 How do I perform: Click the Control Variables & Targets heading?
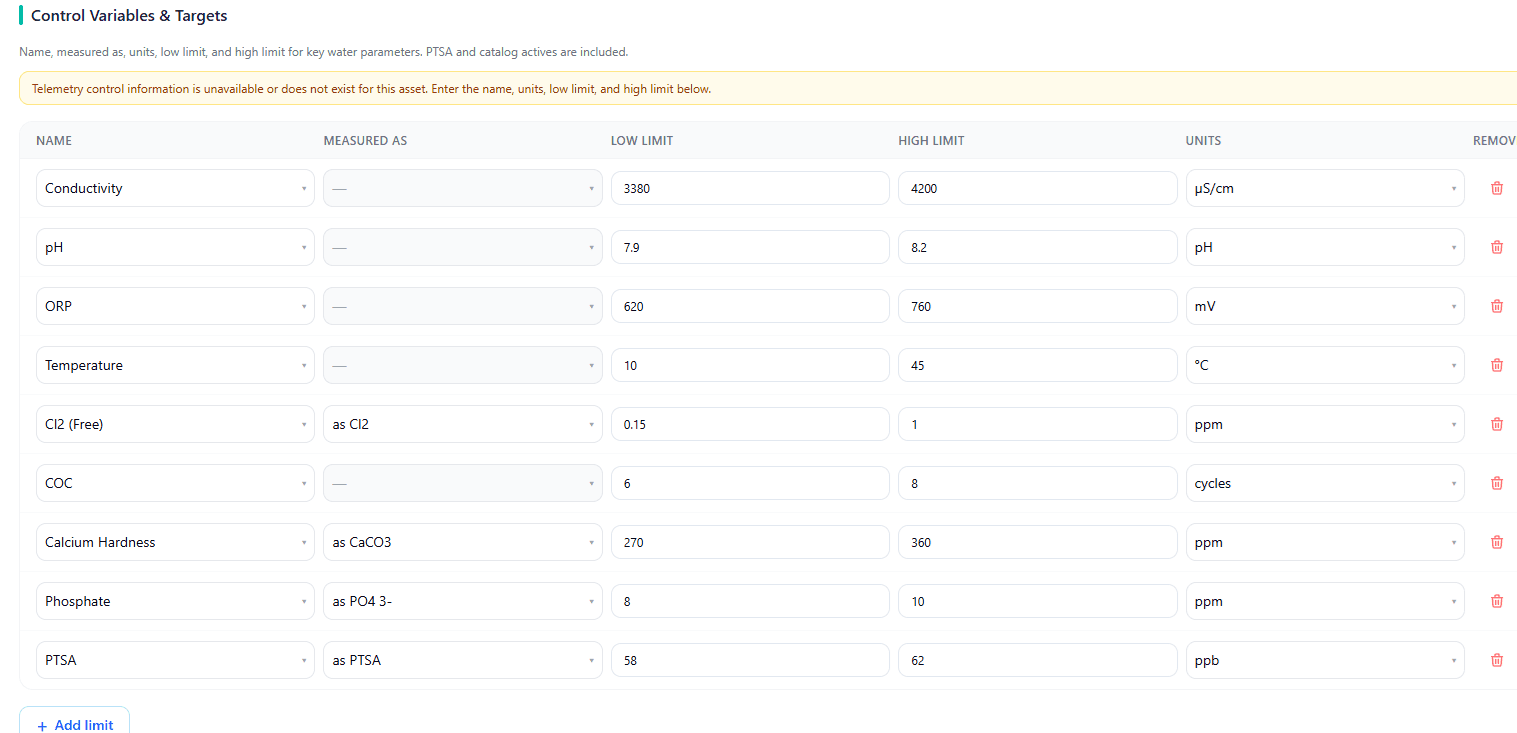129,16
